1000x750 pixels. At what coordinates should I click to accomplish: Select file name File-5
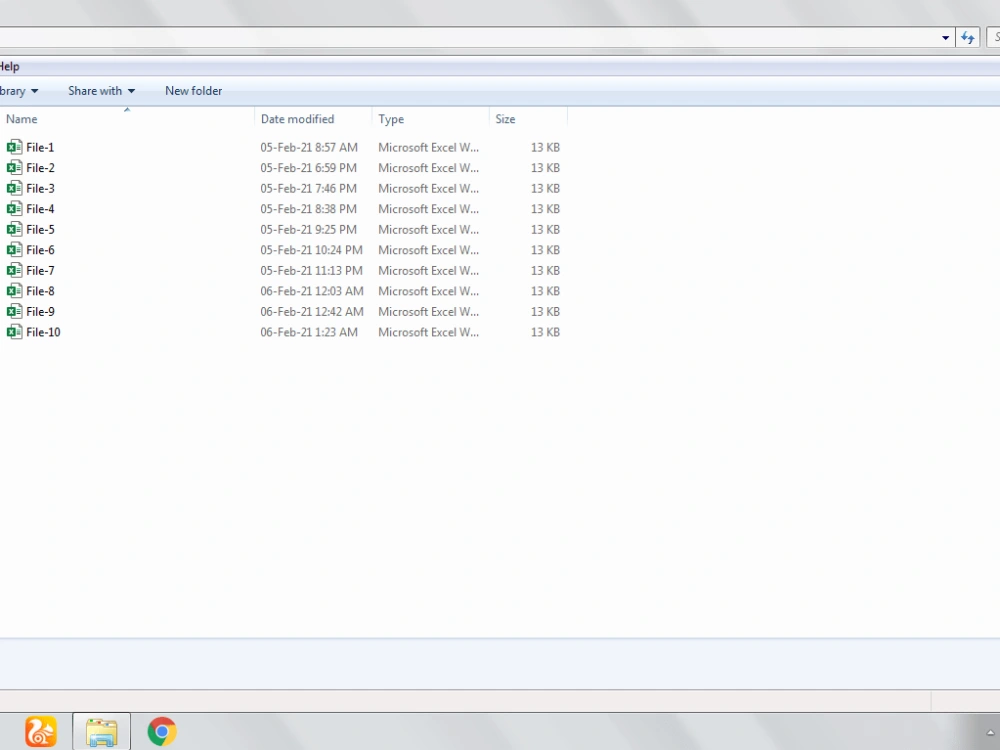[40, 229]
